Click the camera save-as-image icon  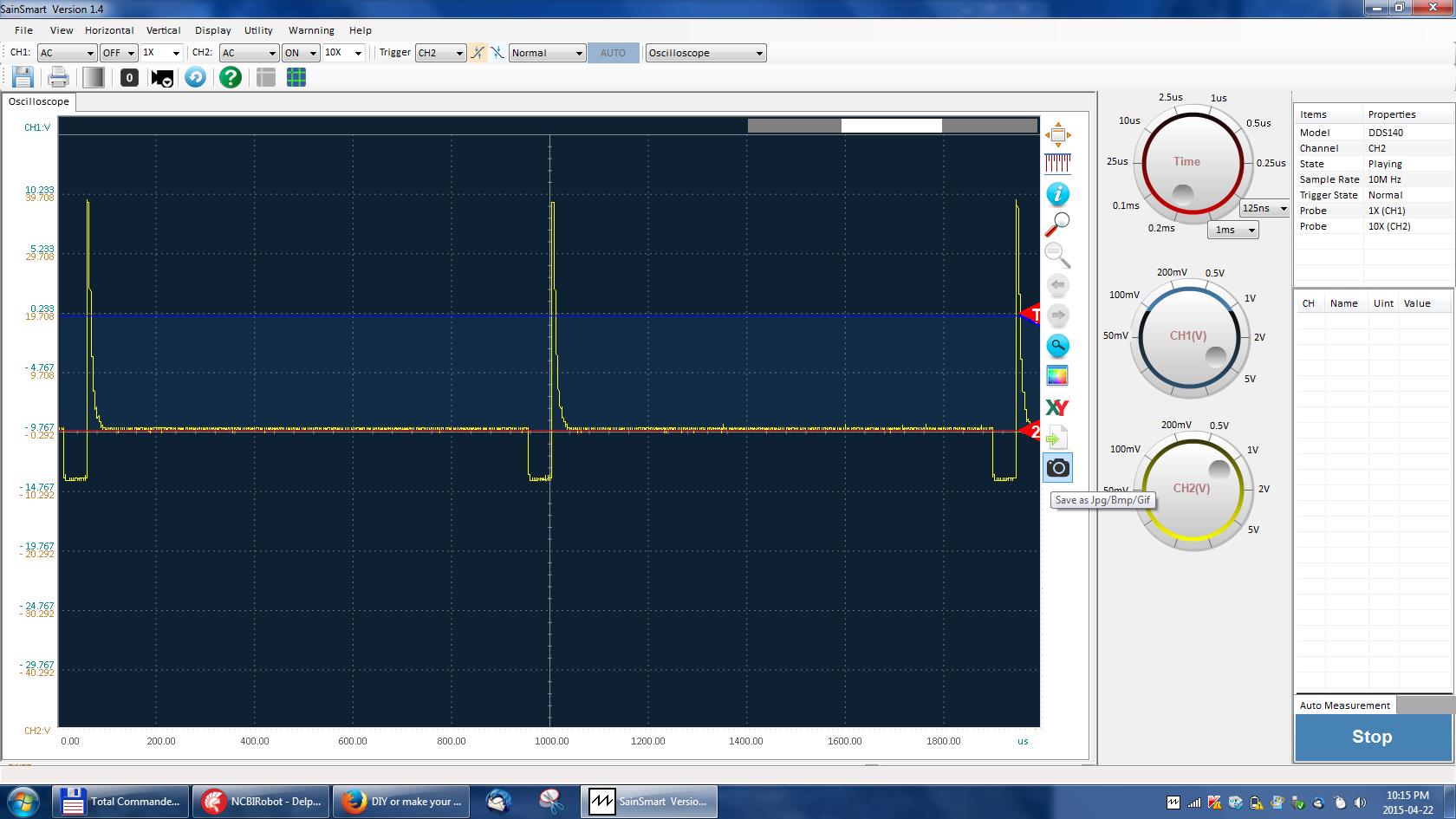point(1057,468)
